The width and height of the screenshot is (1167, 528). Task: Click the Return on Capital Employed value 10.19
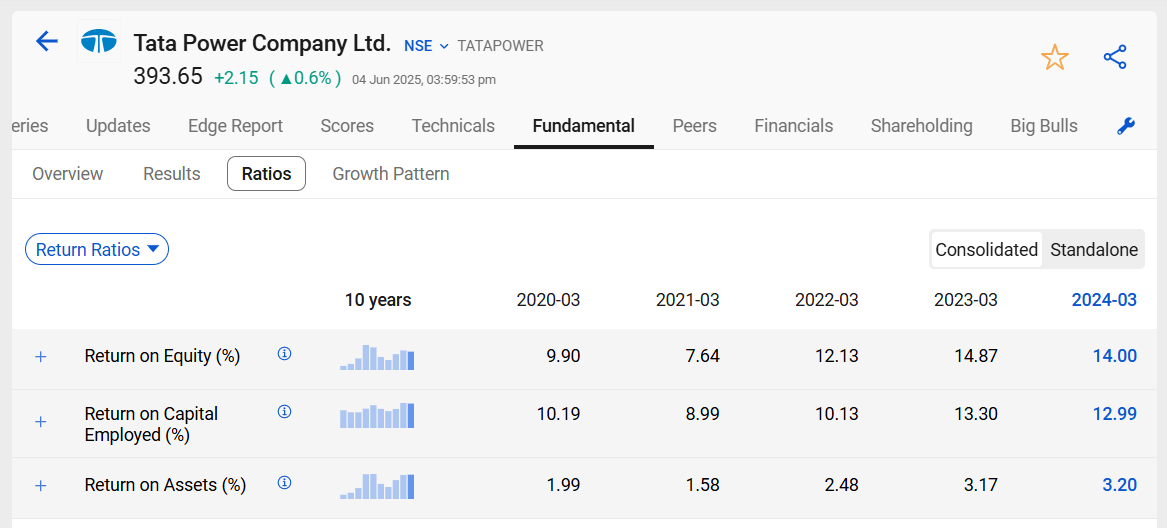click(558, 413)
